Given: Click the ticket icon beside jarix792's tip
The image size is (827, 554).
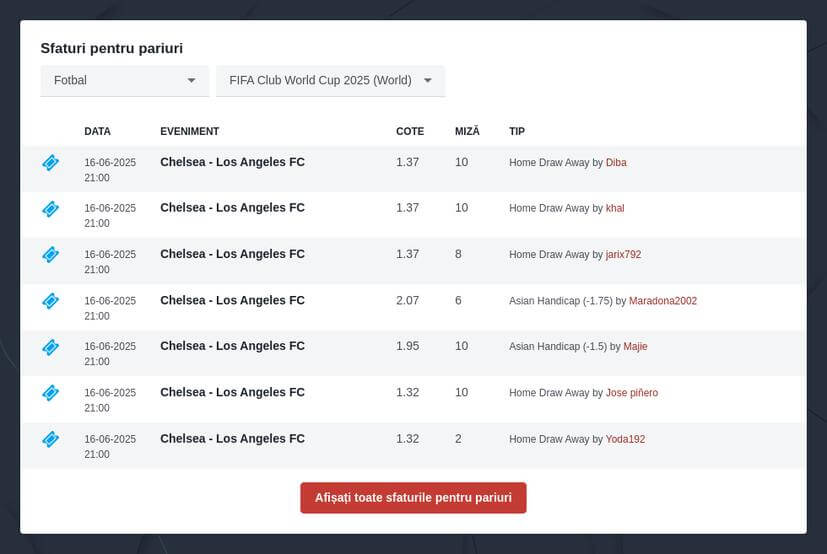Looking at the screenshot, I should coord(51,254).
